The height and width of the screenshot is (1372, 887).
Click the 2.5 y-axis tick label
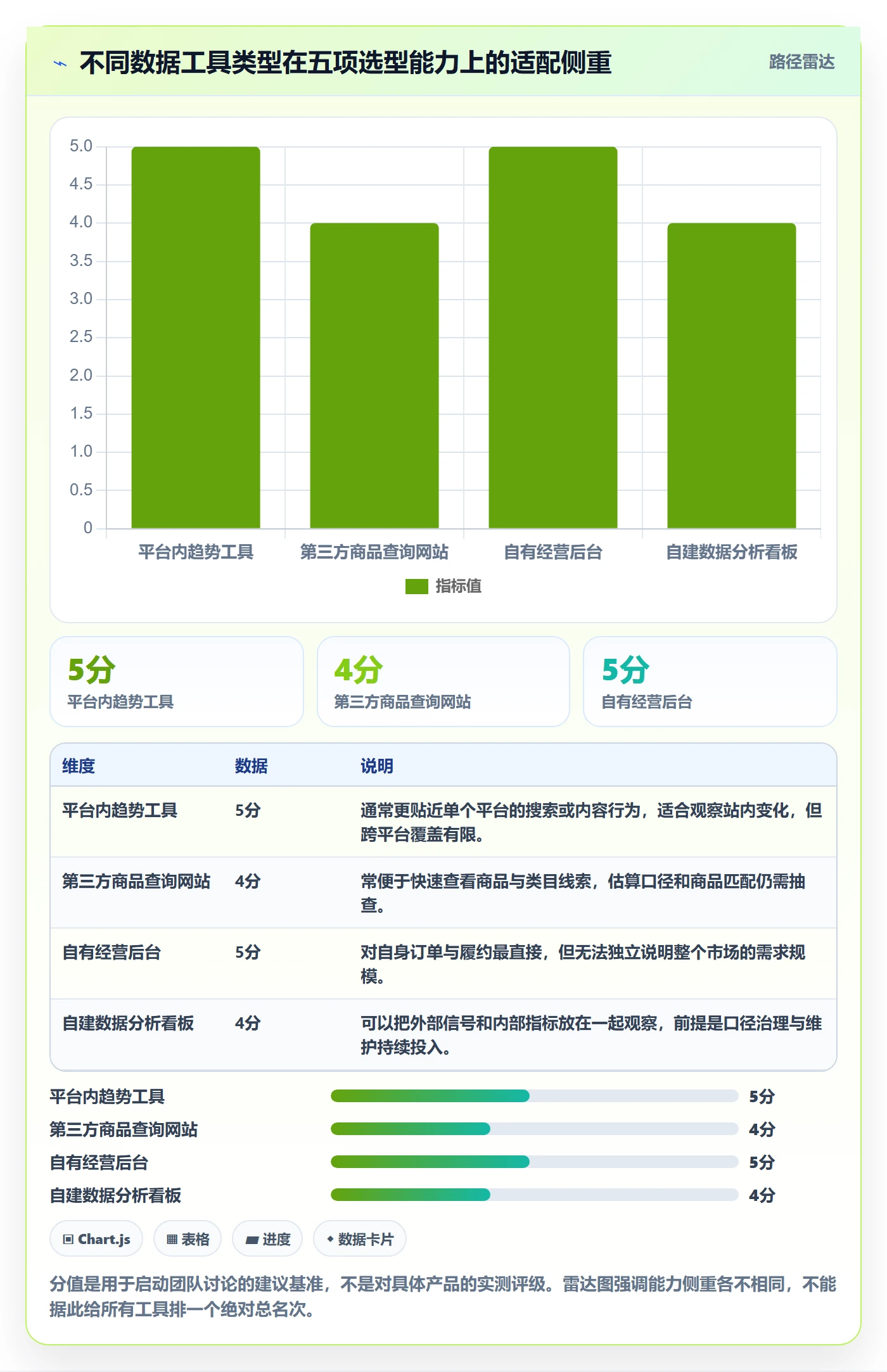(x=81, y=337)
